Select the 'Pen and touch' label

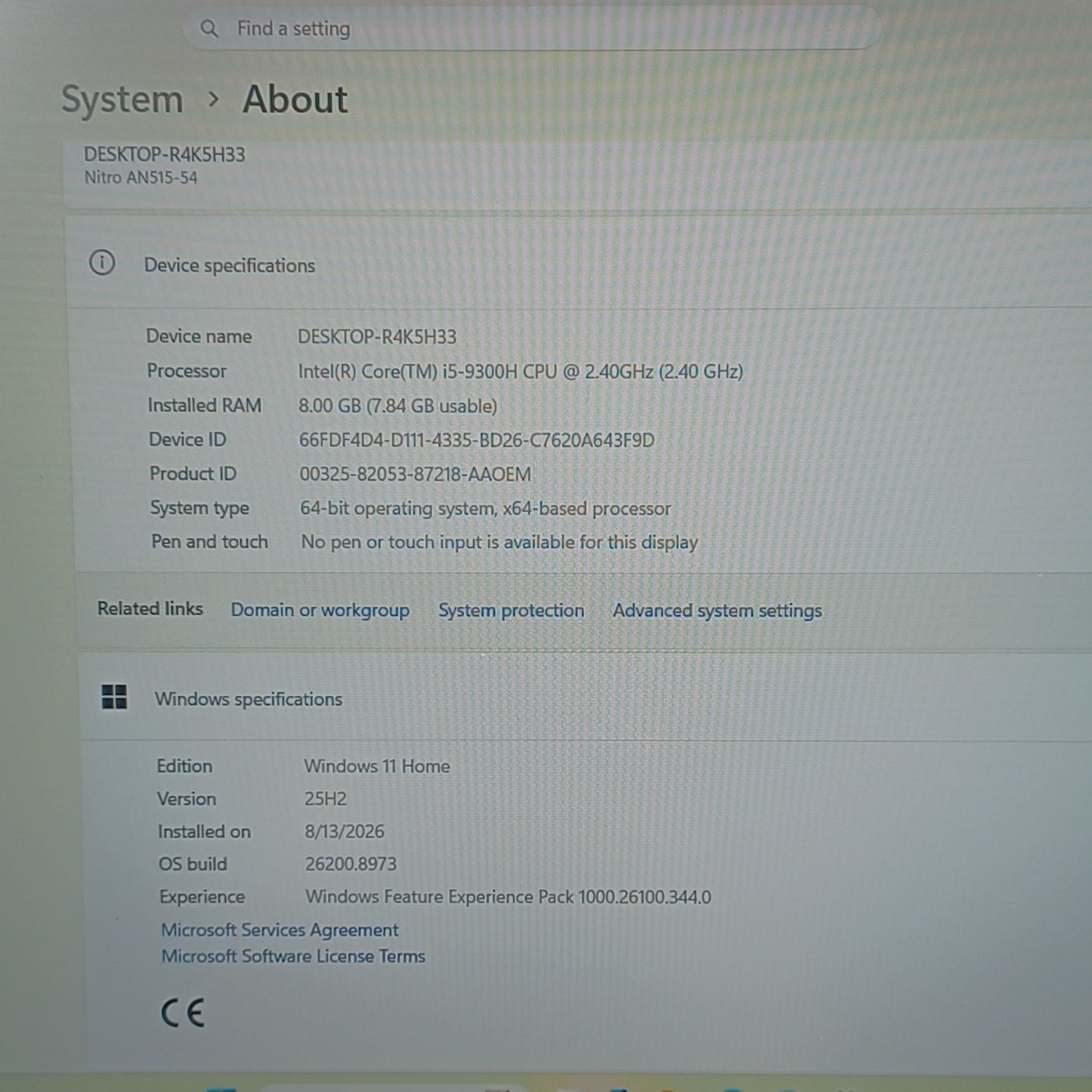click(x=209, y=542)
